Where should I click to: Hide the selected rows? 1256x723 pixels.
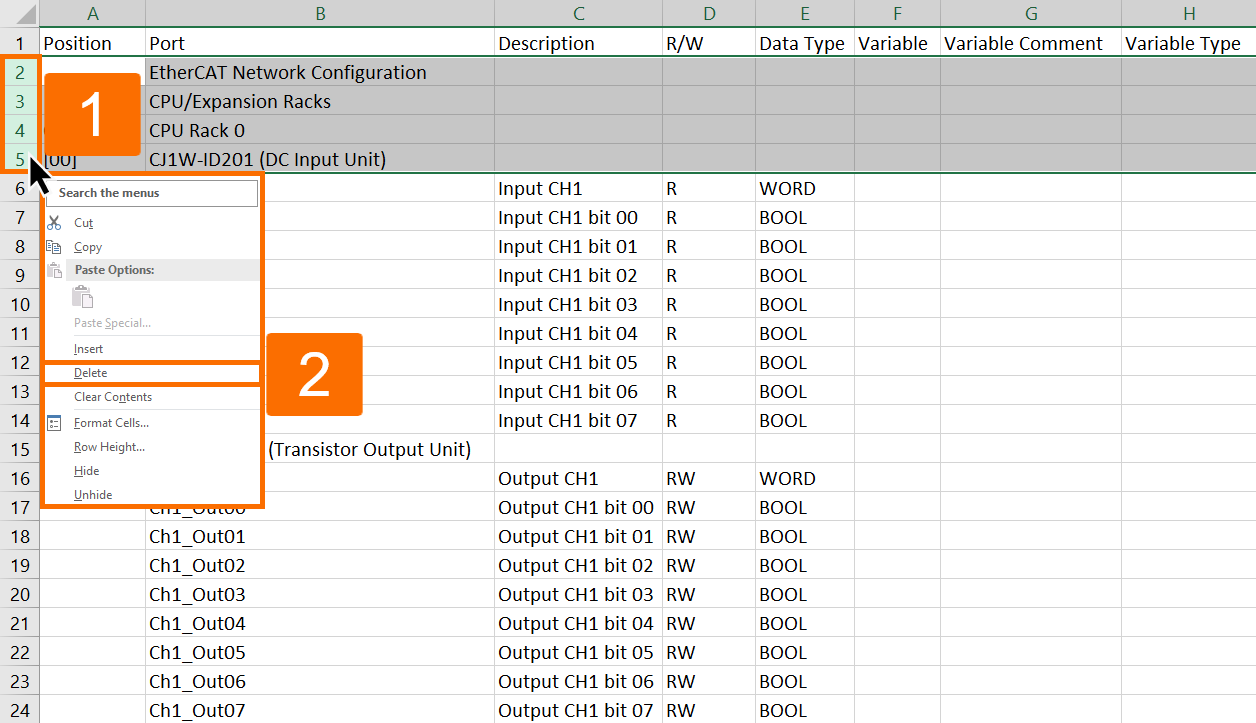(87, 470)
